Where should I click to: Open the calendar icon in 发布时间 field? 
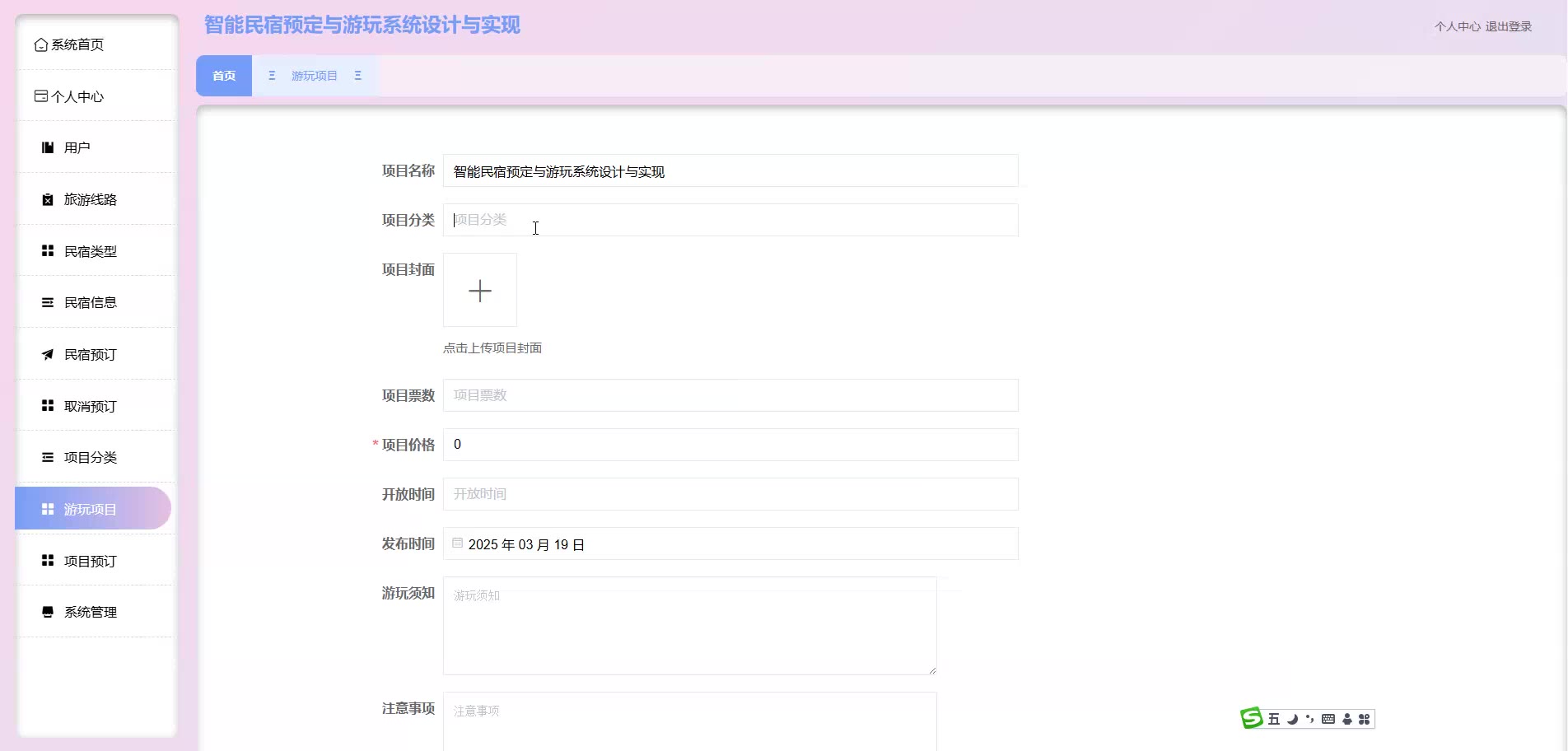458,543
